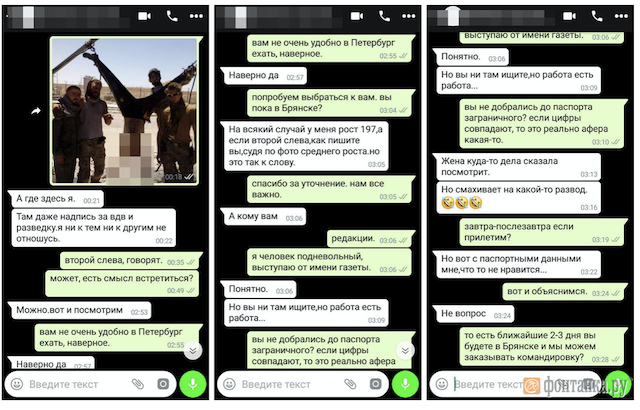Open three-dots menu in right chat
Viewport: 640px width, 410px height.
pos(621,16)
